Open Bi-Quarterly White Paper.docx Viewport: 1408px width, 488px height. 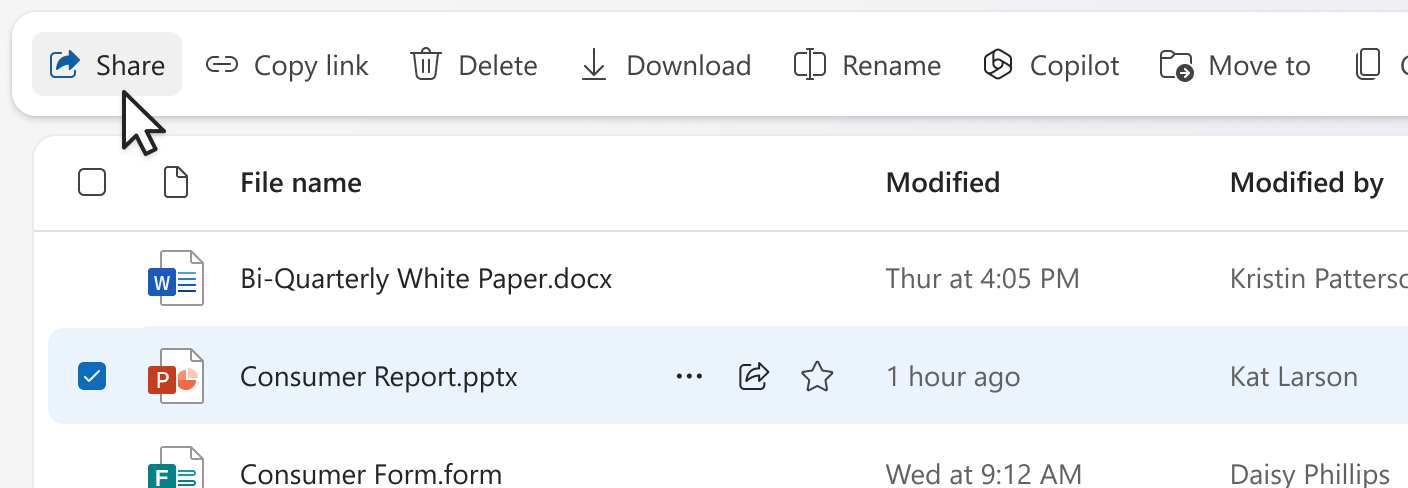[x=426, y=278]
